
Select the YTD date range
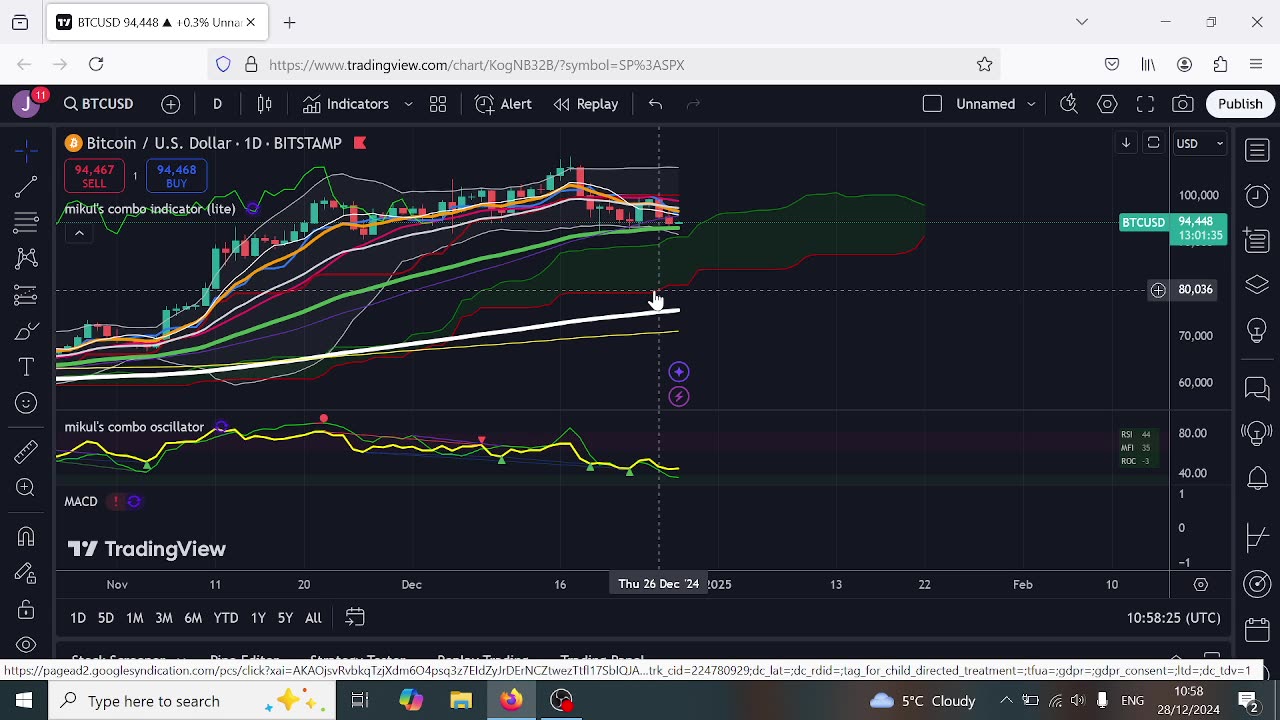226,618
